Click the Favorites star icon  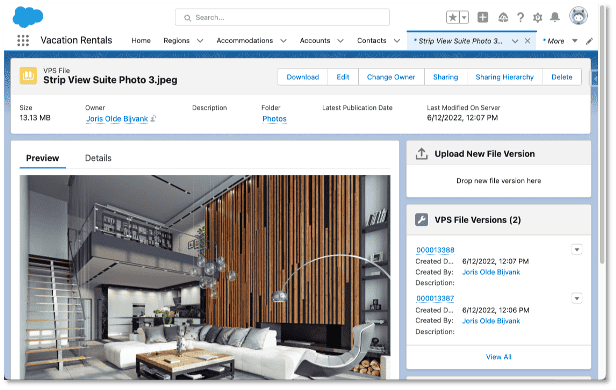pos(453,17)
